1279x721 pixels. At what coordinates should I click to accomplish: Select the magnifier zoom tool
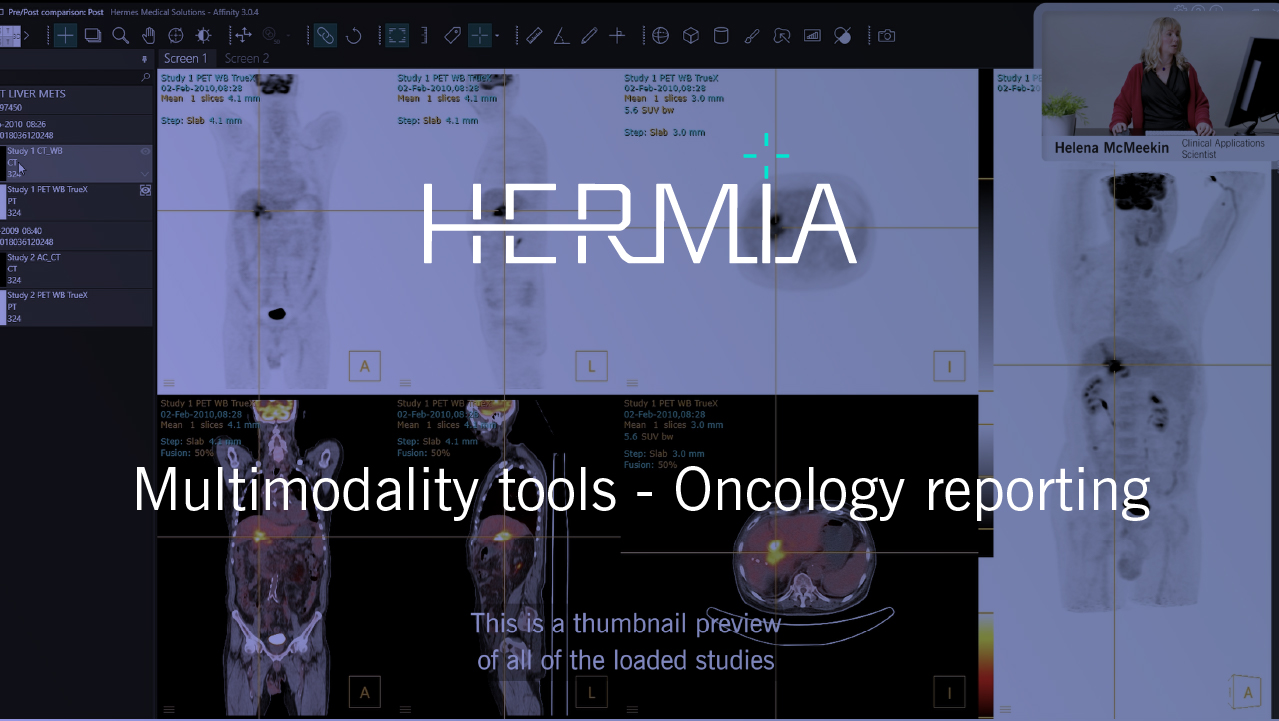point(120,36)
